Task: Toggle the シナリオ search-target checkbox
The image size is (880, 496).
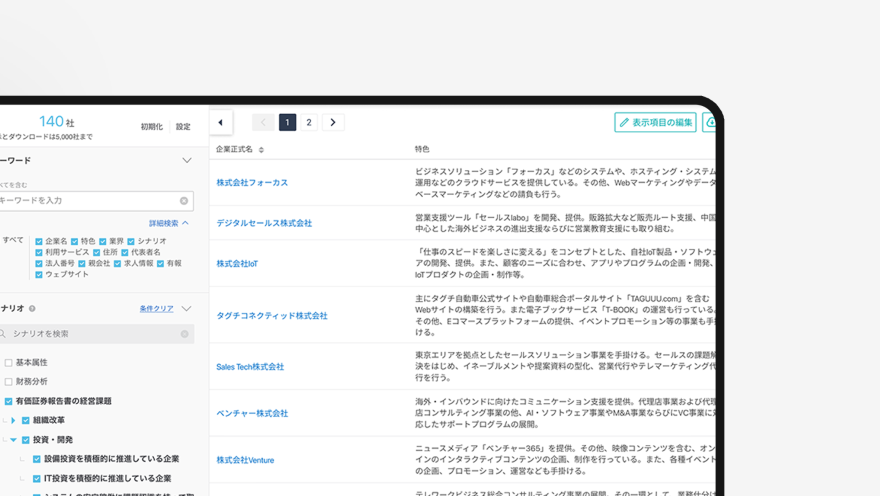Action: click(x=131, y=241)
